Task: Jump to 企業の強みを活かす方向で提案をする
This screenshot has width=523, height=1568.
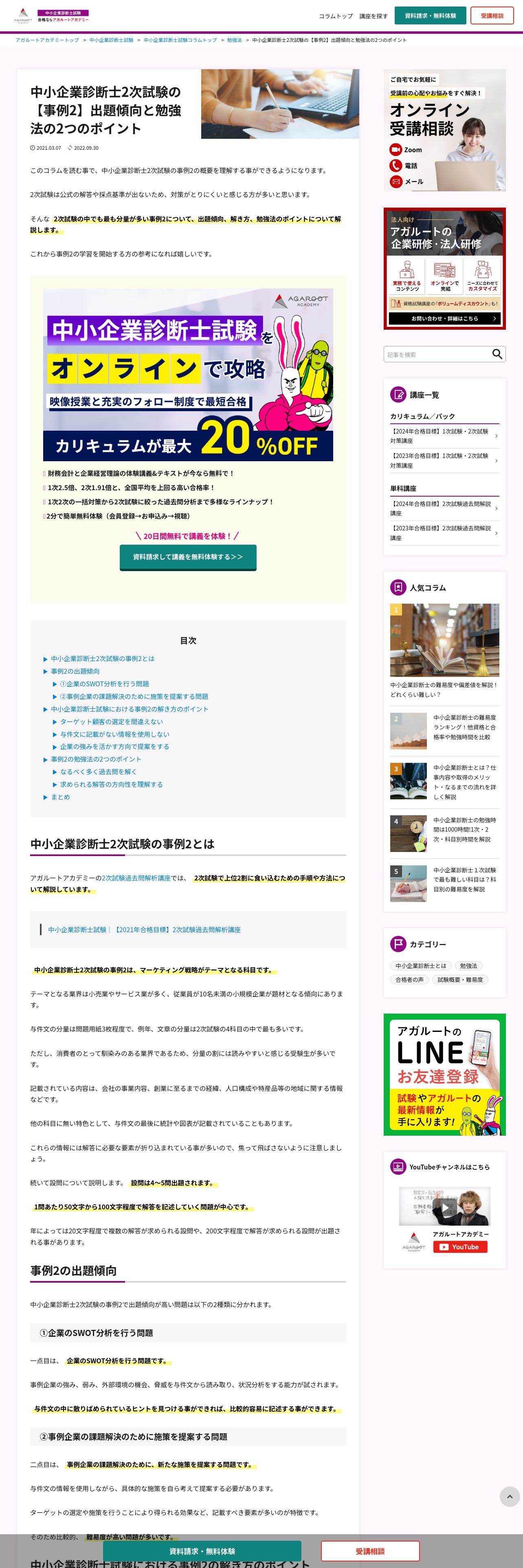Action: pos(114,746)
